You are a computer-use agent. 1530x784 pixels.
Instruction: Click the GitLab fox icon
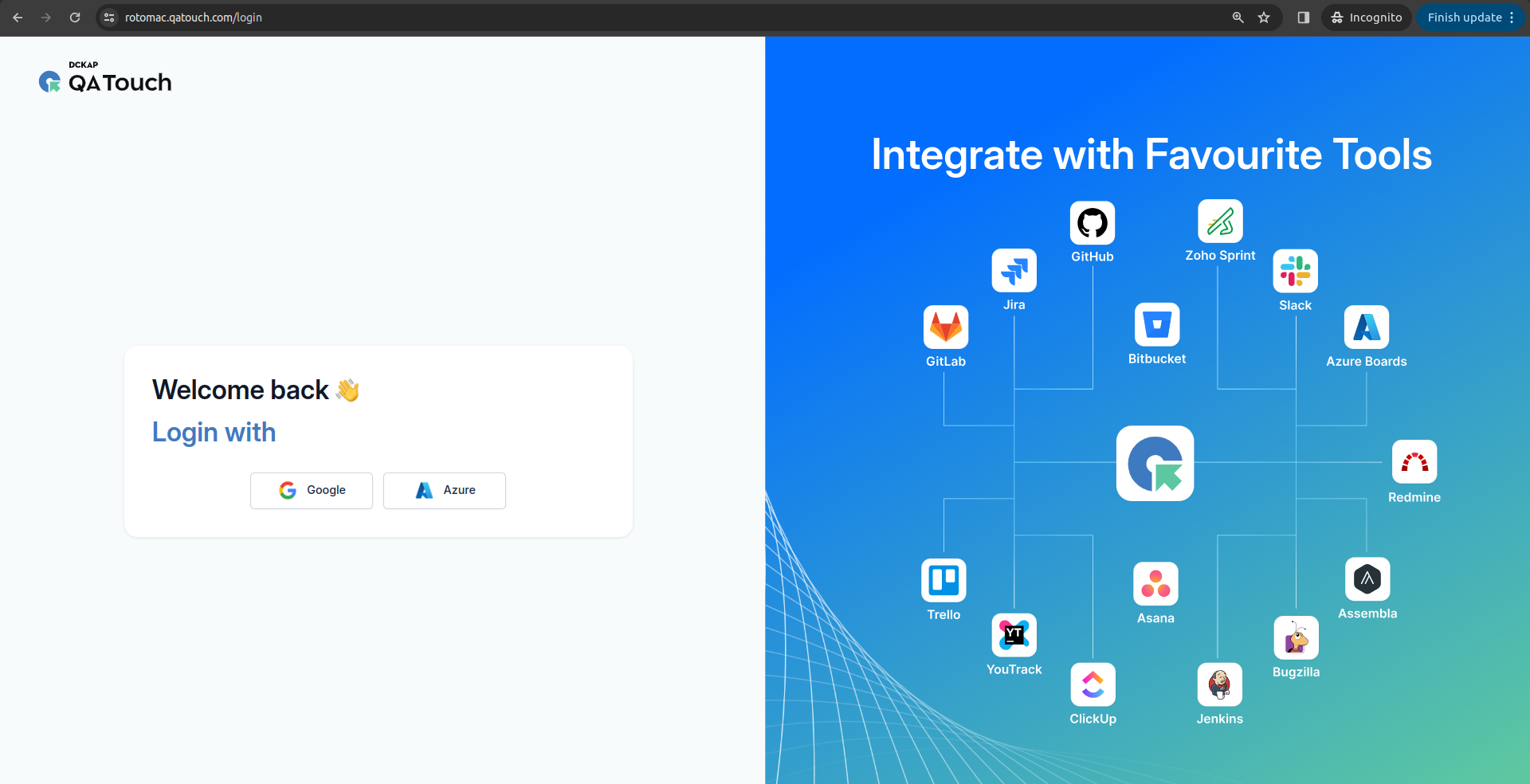point(946,327)
